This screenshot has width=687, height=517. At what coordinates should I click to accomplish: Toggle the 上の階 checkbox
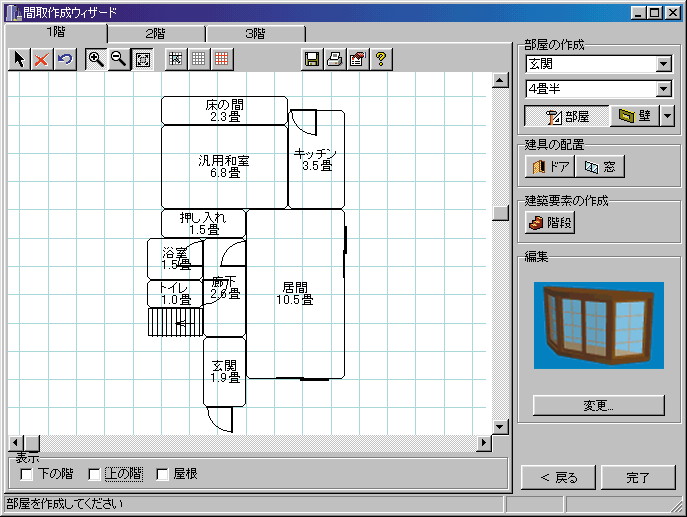click(x=95, y=474)
